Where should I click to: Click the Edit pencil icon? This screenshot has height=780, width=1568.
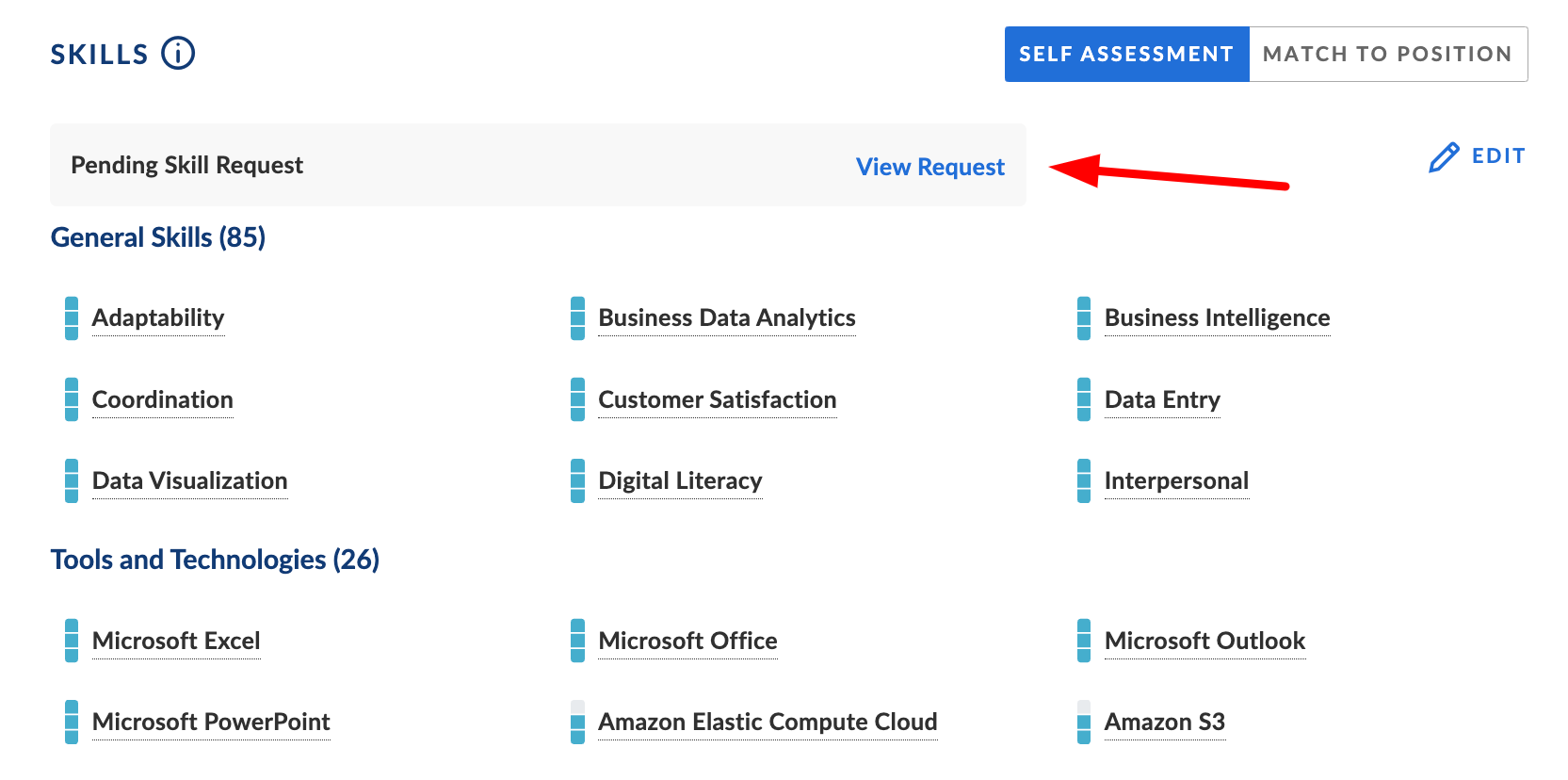tap(1443, 157)
